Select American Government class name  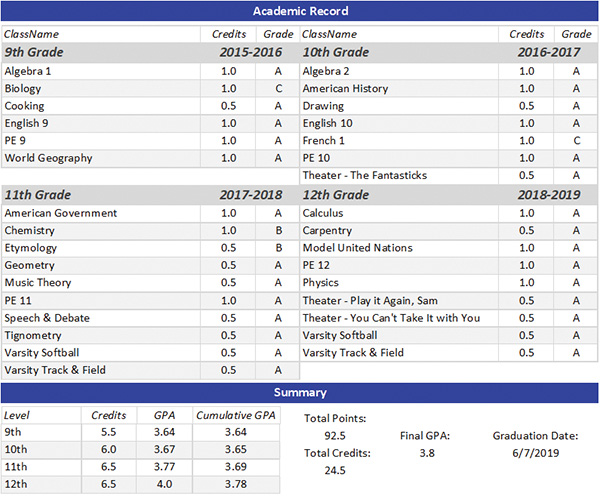(x=60, y=213)
